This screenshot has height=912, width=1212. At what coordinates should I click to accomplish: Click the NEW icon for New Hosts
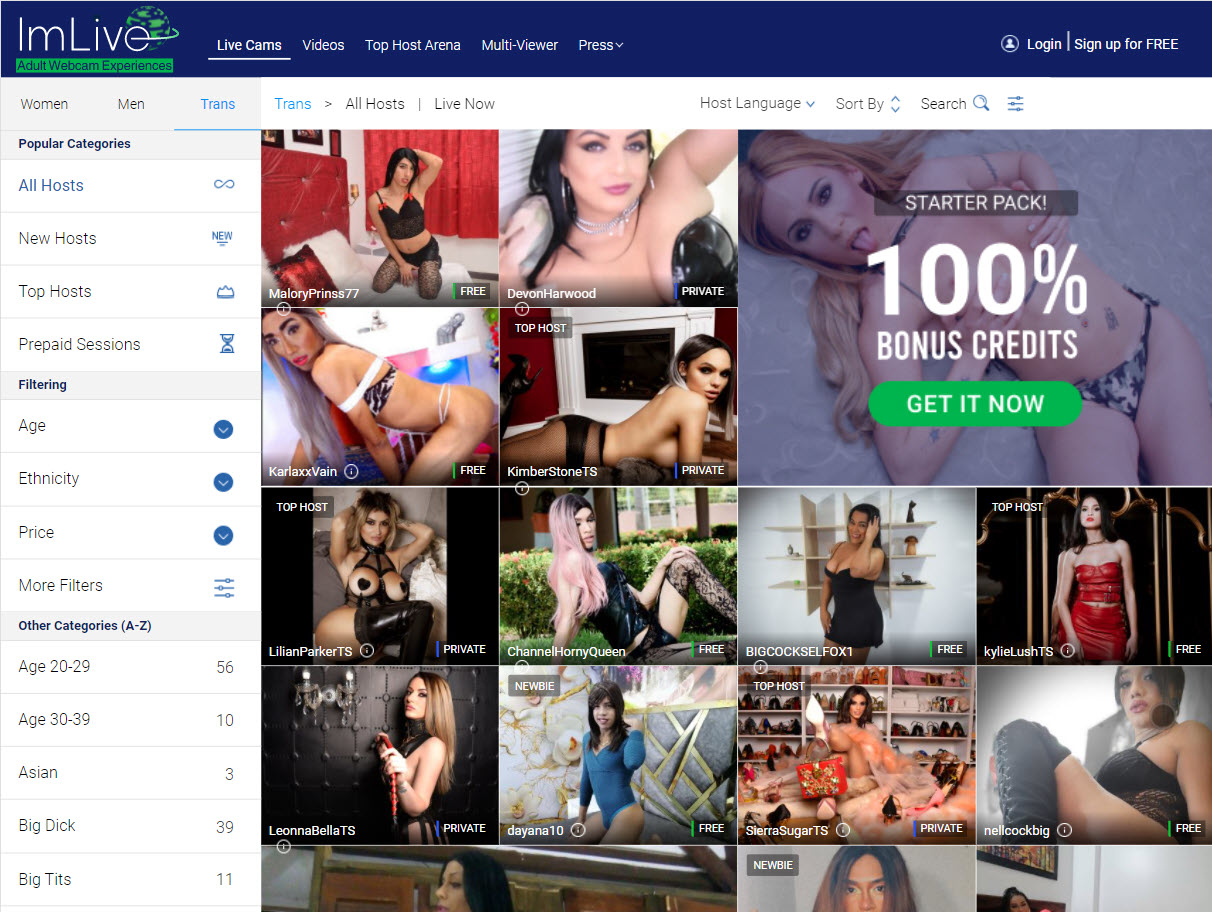pyautogui.click(x=222, y=238)
